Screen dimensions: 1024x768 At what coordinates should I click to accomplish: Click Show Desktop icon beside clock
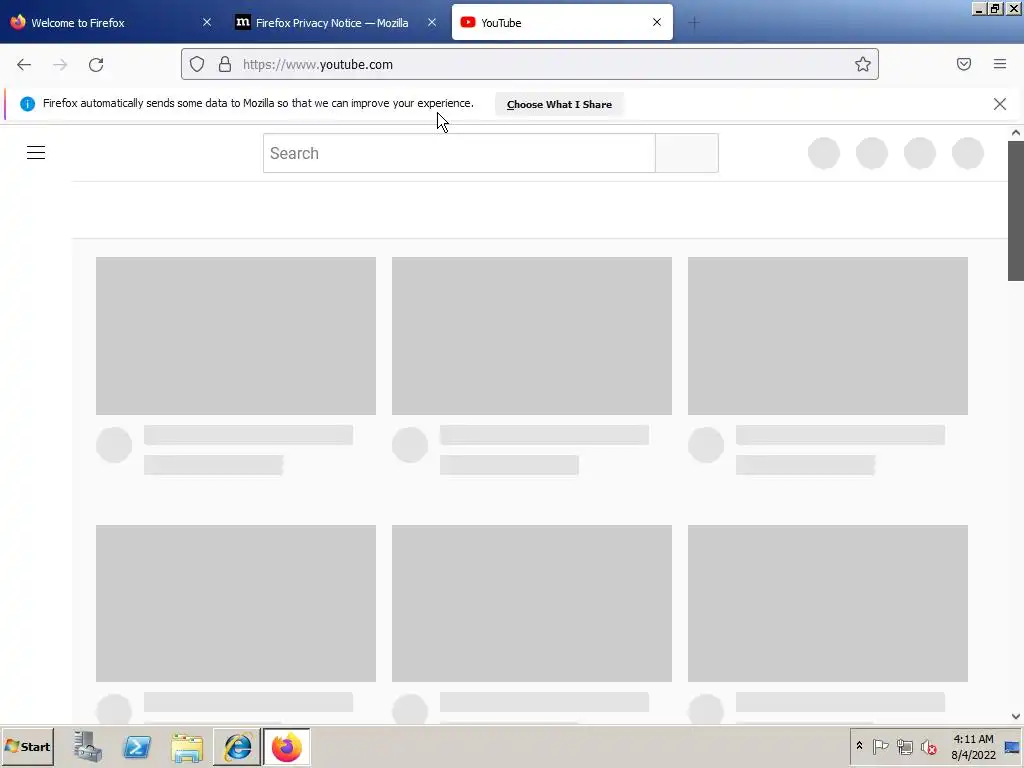coord(1012,746)
